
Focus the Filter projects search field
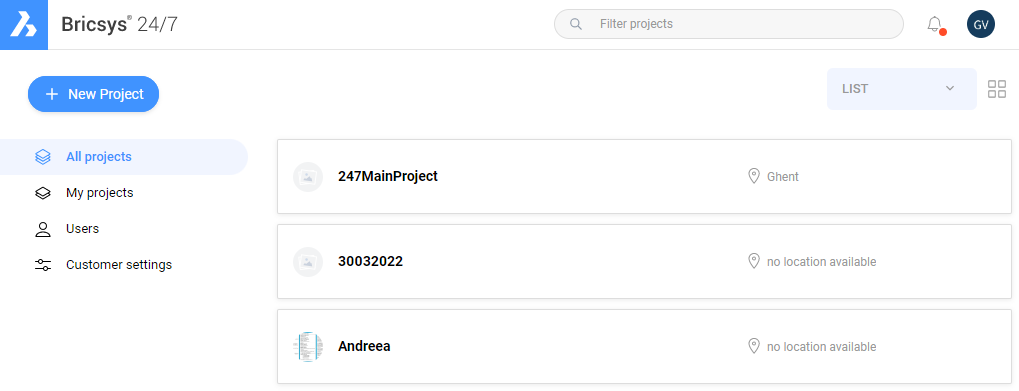(729, 24)
